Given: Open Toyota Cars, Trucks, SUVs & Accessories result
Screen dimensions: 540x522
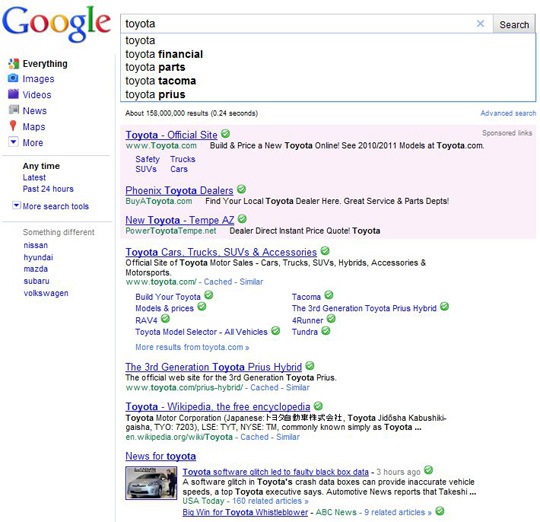Looking at the screenshot, I should tap(221, 252).
